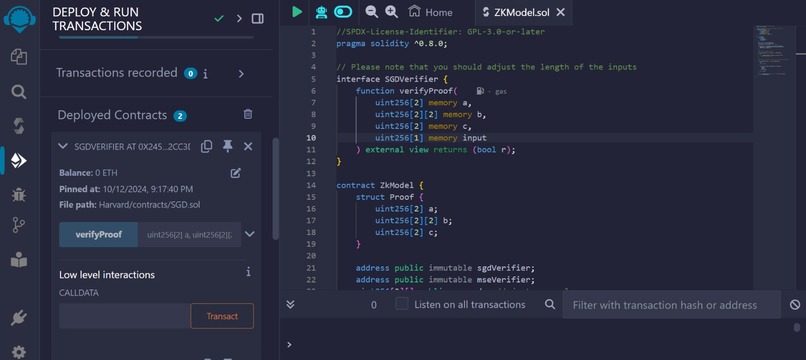The width and height of the screenshot is (806, 360).
Task: Click the 'interface SGDVerifier {' code line
Action: point(392,79)
